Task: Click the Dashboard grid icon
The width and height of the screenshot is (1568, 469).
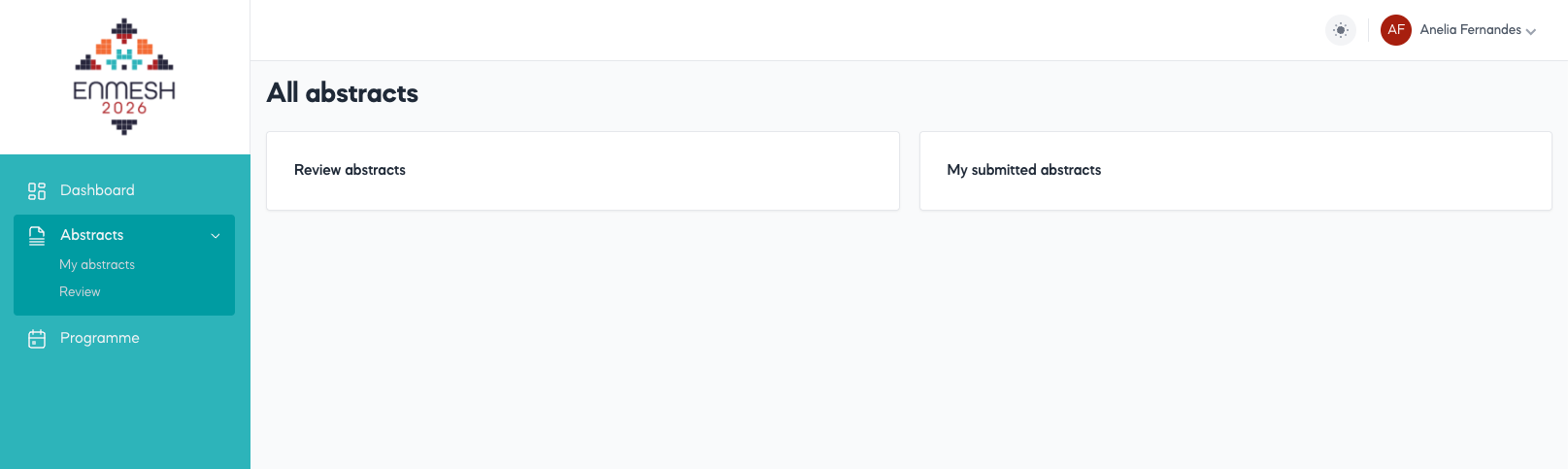Action: coord(37,191)
